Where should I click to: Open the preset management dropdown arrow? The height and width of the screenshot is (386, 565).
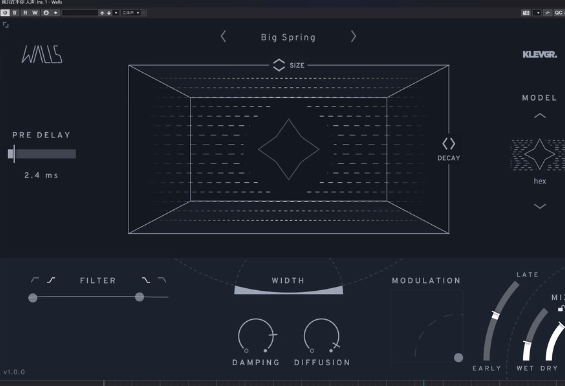(x=116, y=13)
